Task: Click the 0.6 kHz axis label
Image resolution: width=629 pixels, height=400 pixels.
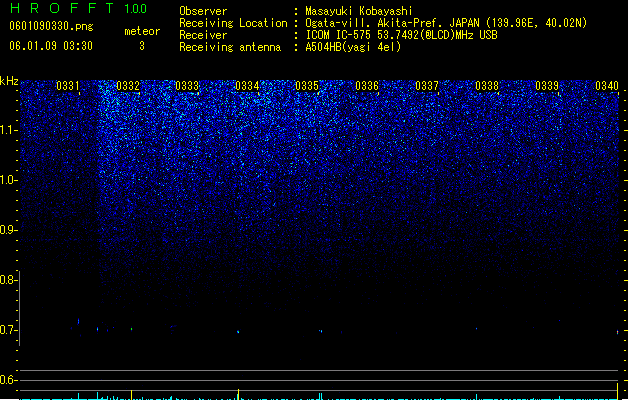Action: point(8,380)
